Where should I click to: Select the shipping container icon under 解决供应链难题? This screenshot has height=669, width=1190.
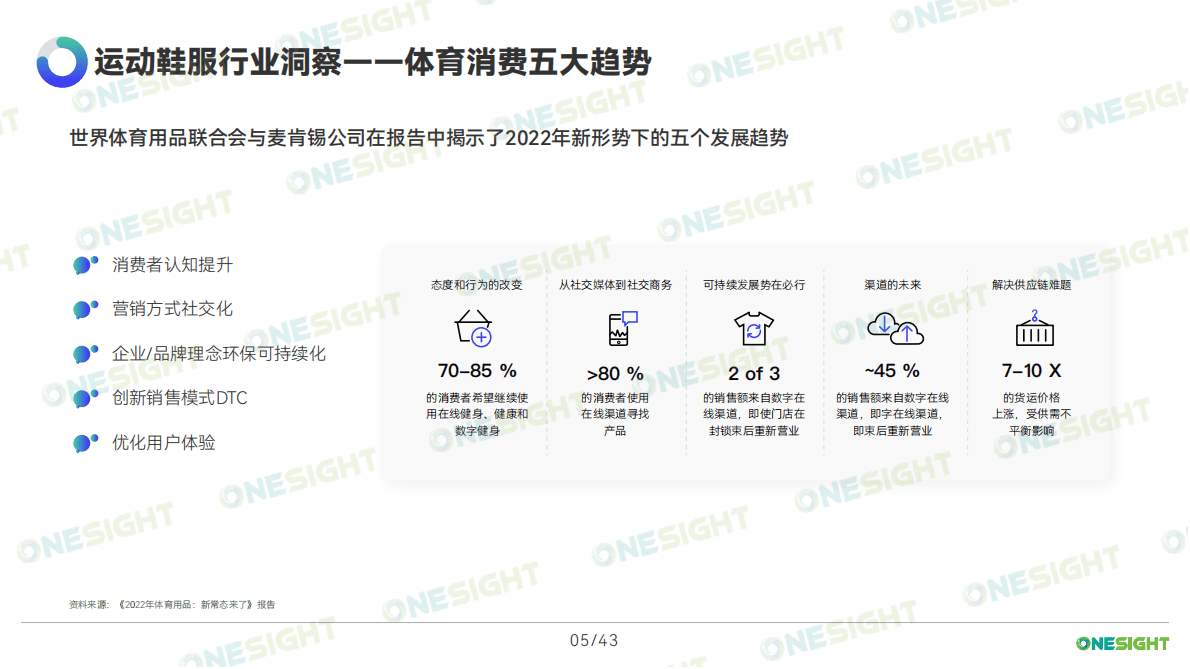(x=1033, y=327)
